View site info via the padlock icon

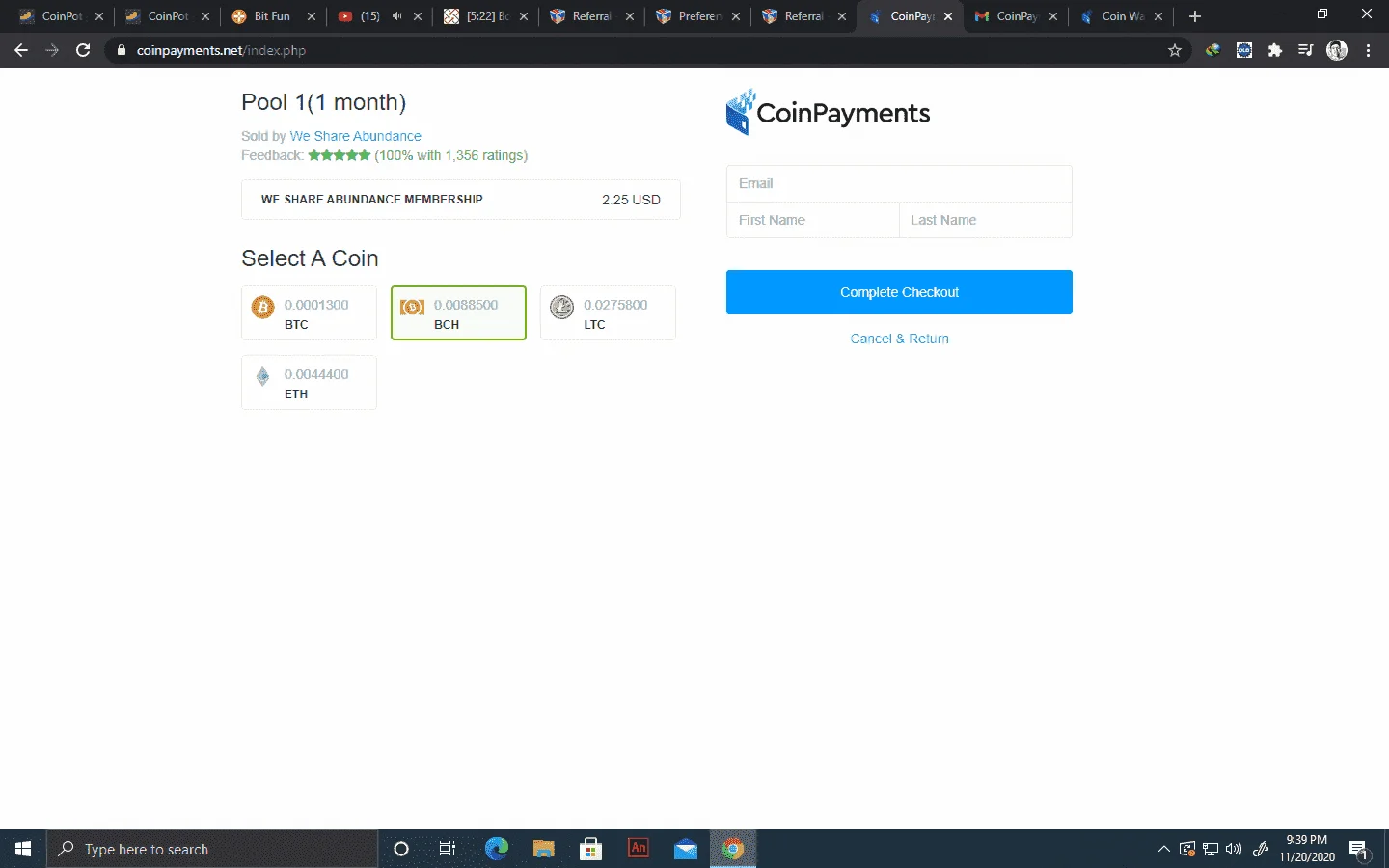tap(122, 50)
